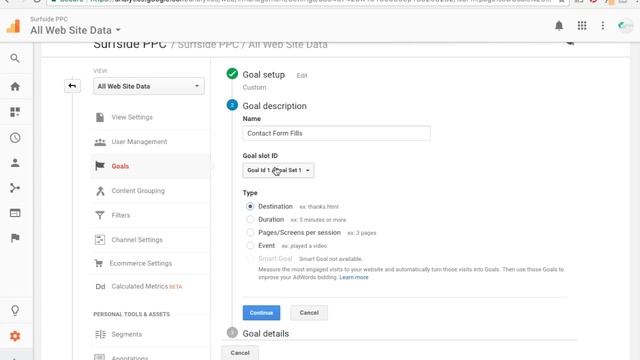The image size is (640, 360).
Task: Click the Filters funnel icon
Action: tap(100, 215)
